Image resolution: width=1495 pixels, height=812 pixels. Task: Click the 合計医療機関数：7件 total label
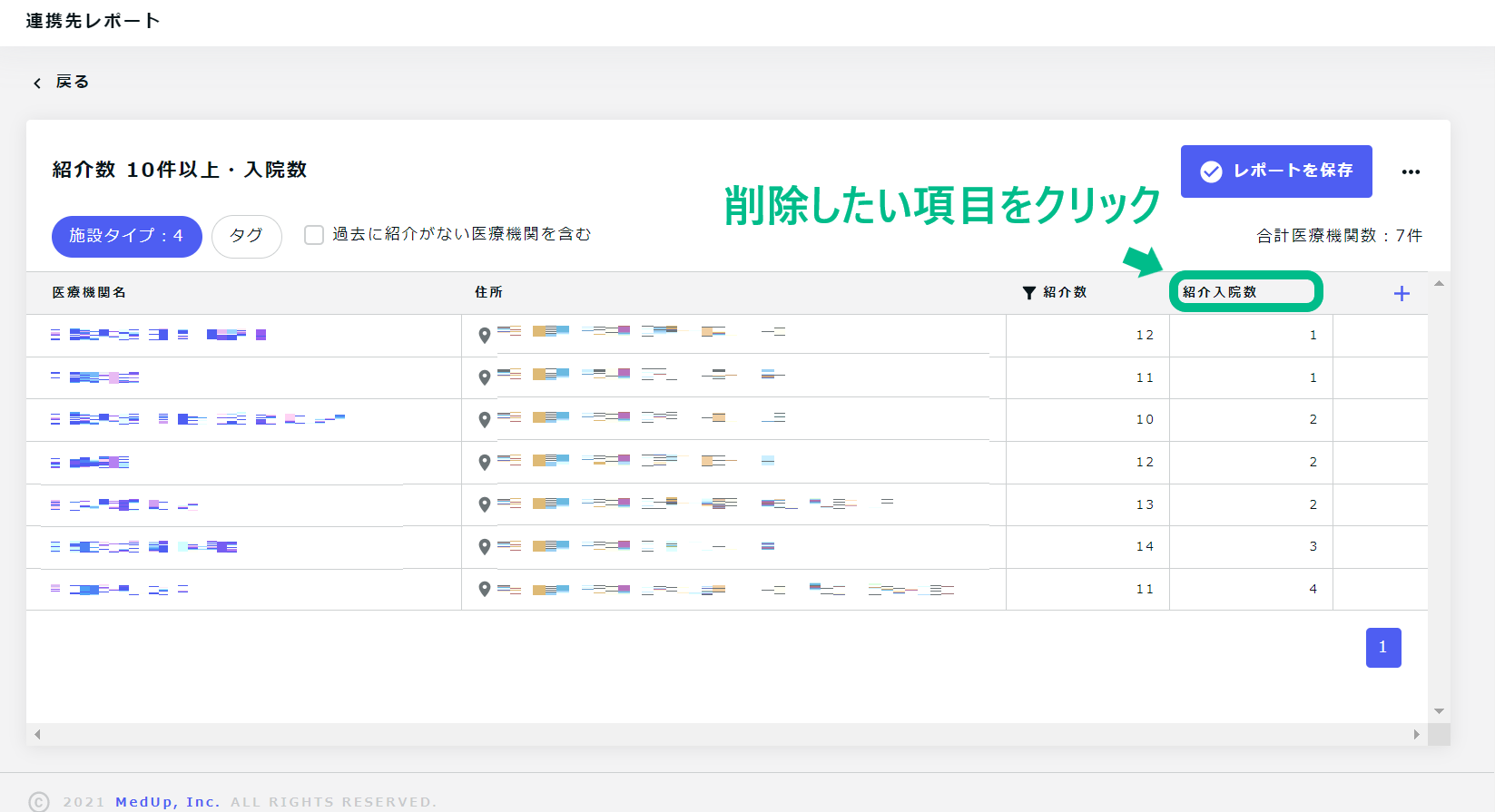pyautogui.click(x=1339, y=236)
